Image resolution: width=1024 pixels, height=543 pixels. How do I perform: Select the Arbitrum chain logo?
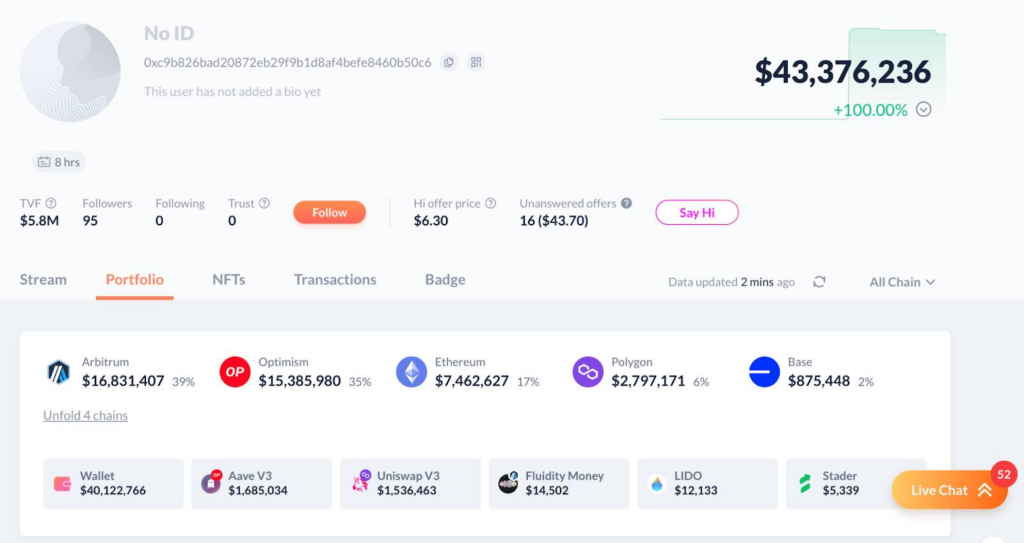(59, 373)
